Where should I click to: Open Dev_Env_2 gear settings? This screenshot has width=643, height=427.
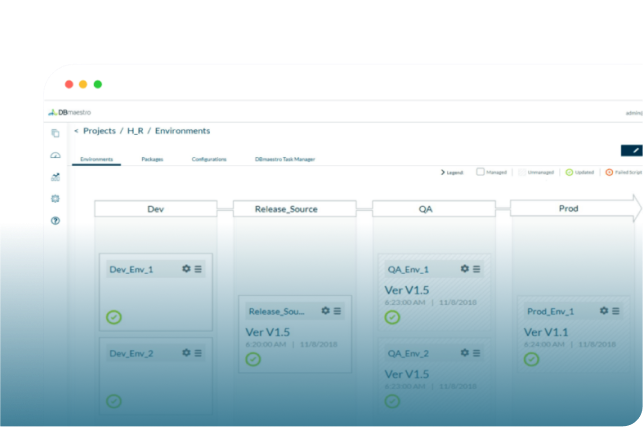186,353
